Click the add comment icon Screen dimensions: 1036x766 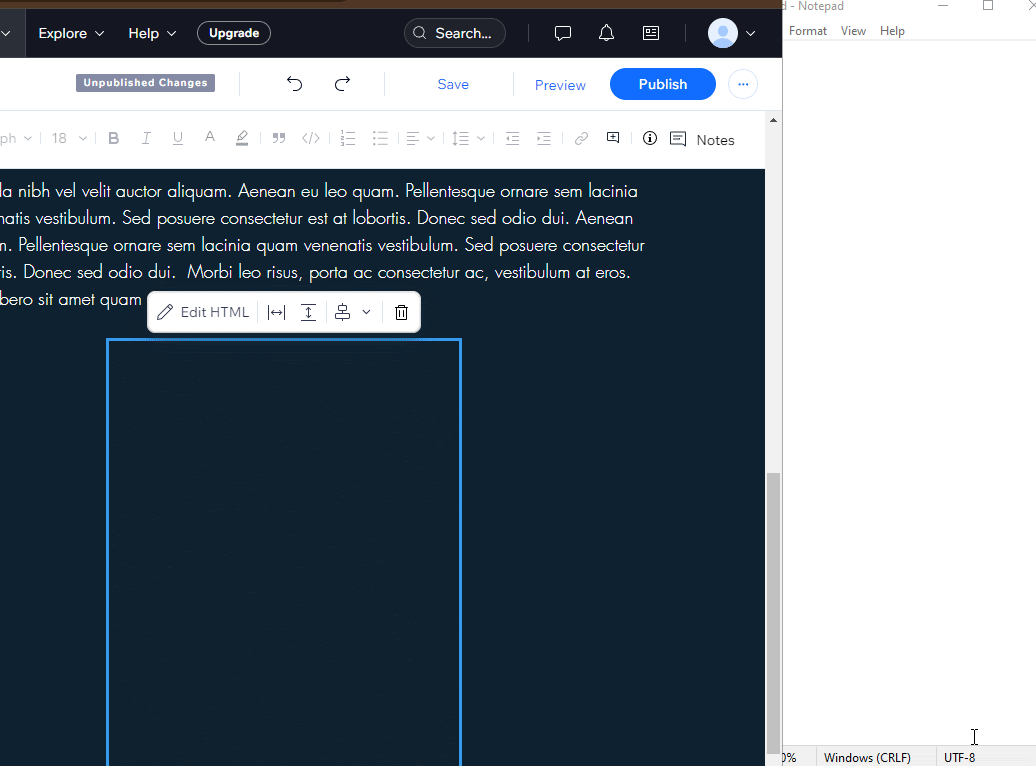[613, 139]
